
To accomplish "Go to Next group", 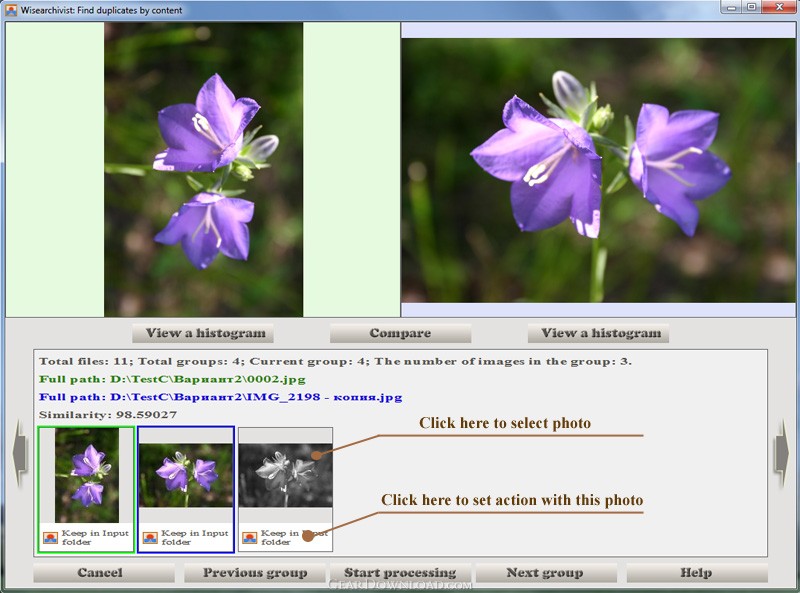I will 546,573.
